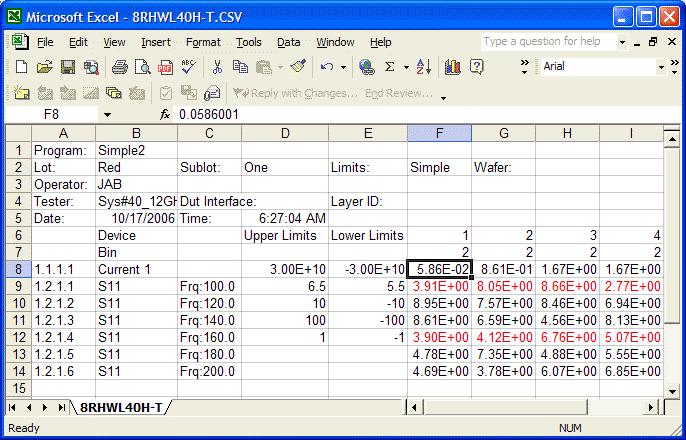
Task: Click the insert function fx icon
Action: pos(164,115)
